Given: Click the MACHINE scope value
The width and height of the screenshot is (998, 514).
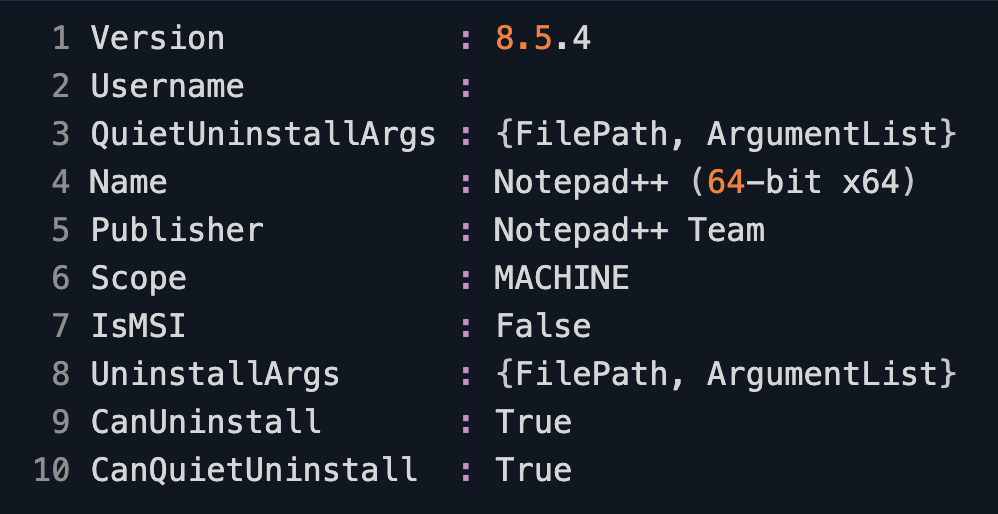Looking at the screenshot, I should coord(562,278).
